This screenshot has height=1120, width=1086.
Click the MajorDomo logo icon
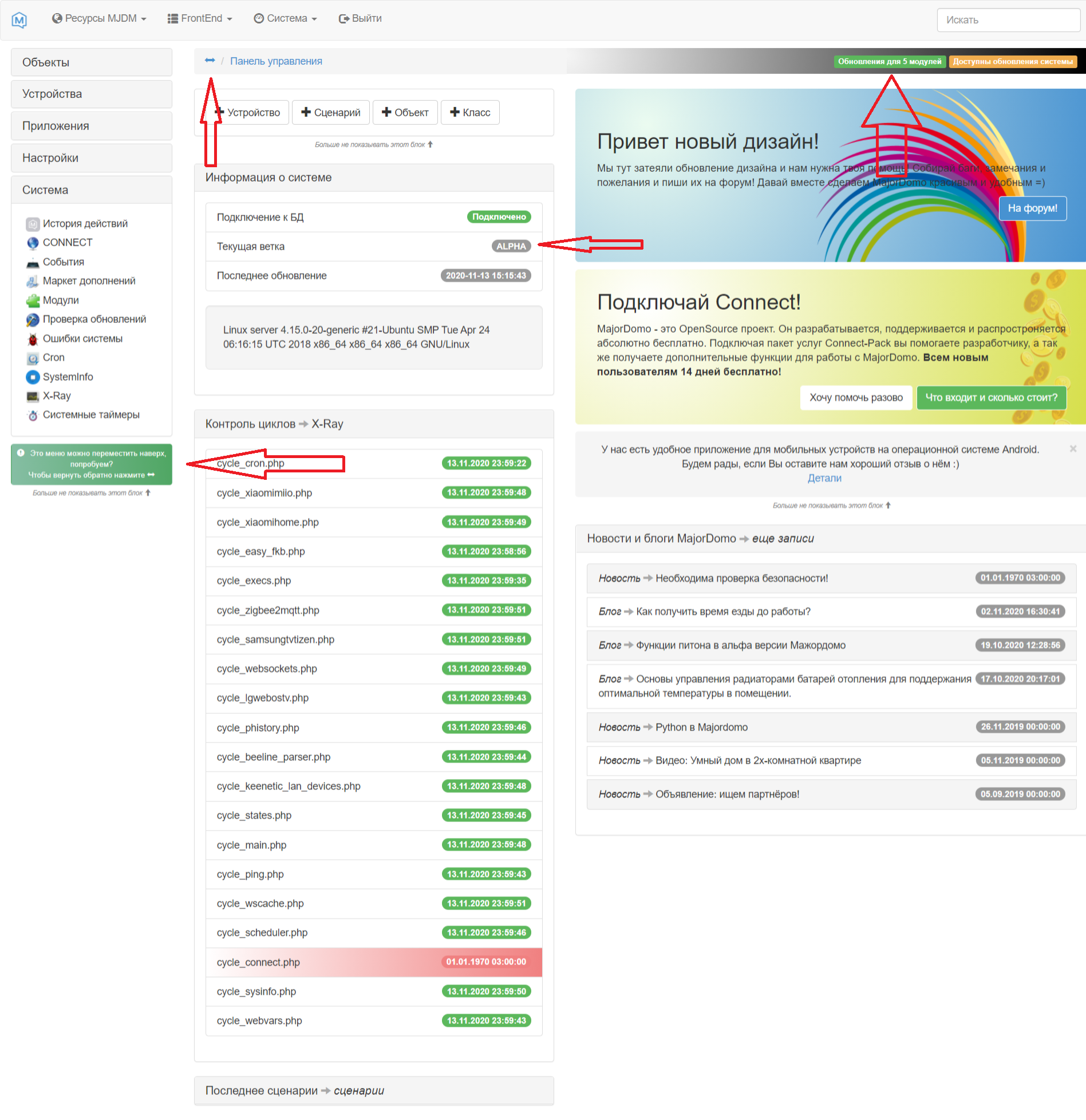click(x=19, y=20)
